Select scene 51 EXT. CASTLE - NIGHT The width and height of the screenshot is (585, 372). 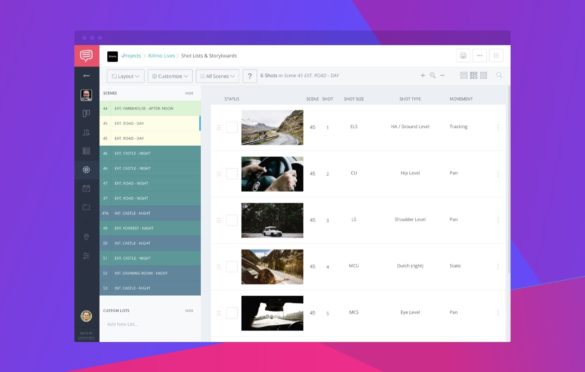pos(150,258)
